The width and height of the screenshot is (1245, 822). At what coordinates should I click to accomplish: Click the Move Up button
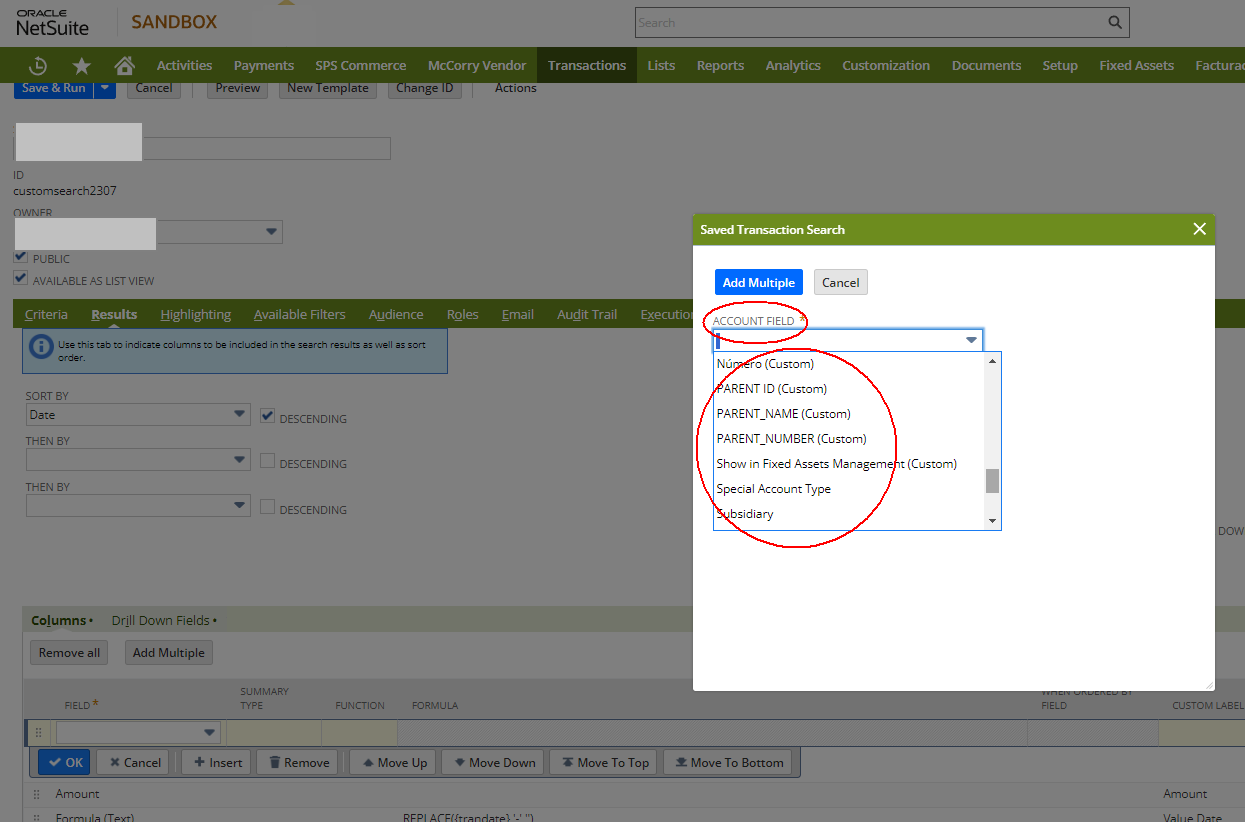[x=394, y=762]
